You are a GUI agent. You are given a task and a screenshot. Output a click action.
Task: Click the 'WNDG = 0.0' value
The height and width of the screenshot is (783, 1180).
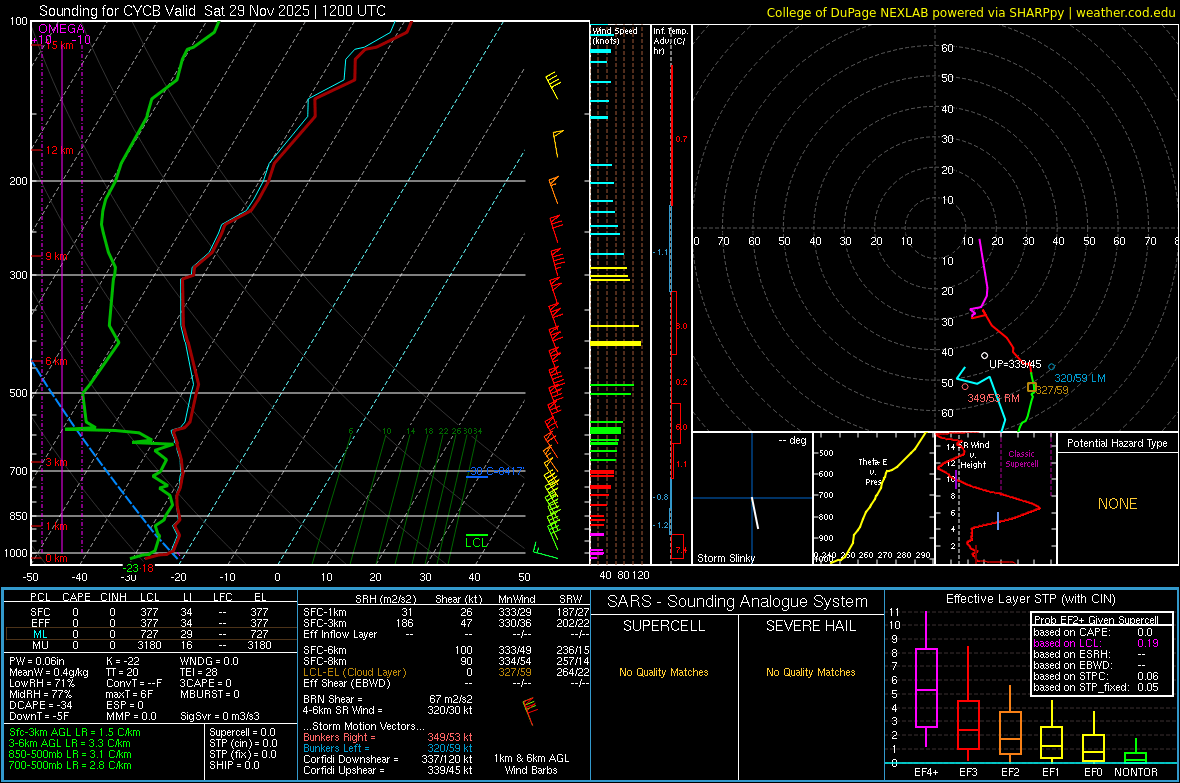pos(209,661)
